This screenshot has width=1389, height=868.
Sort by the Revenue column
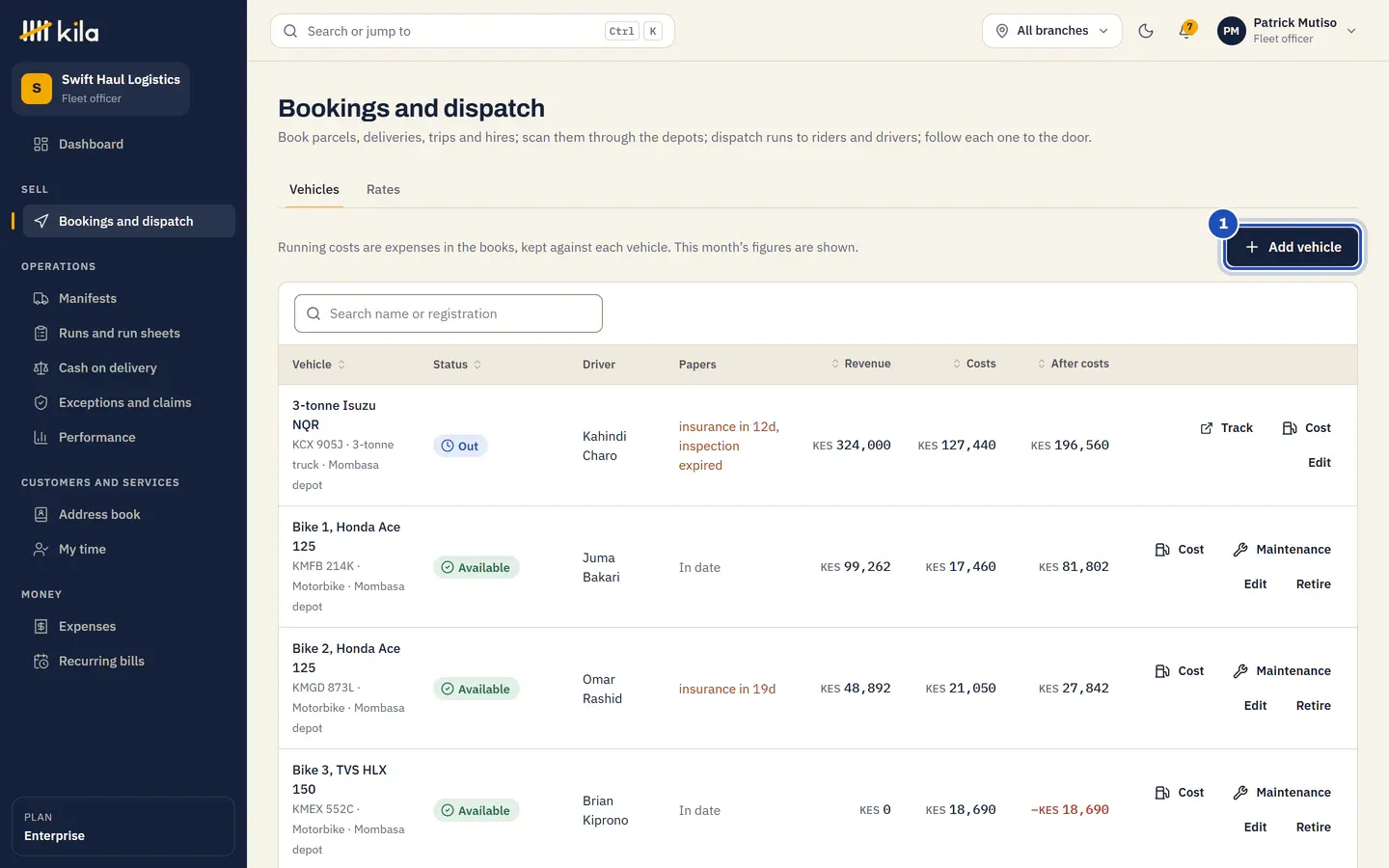[860, 364]
